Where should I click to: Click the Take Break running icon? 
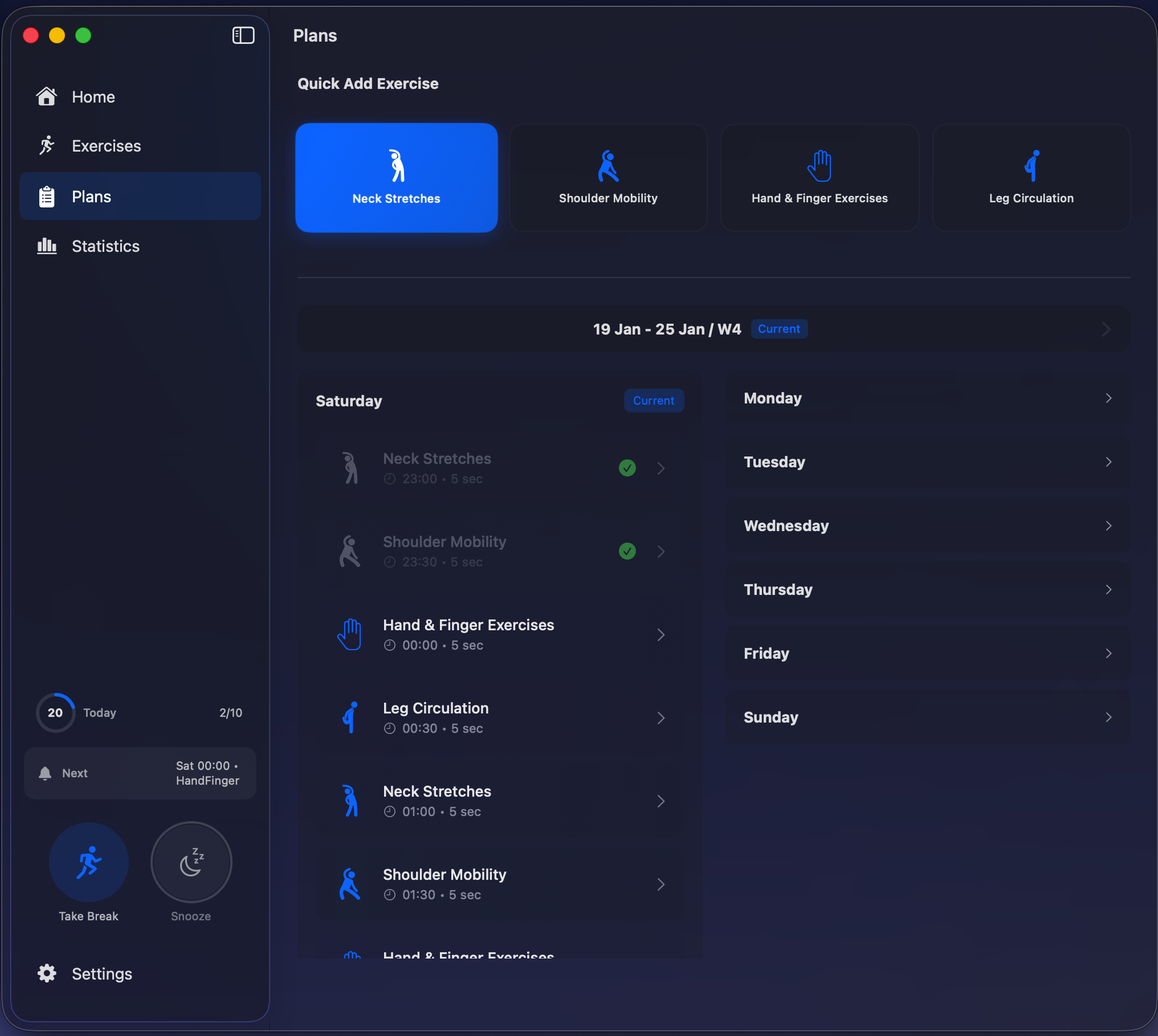89,862
